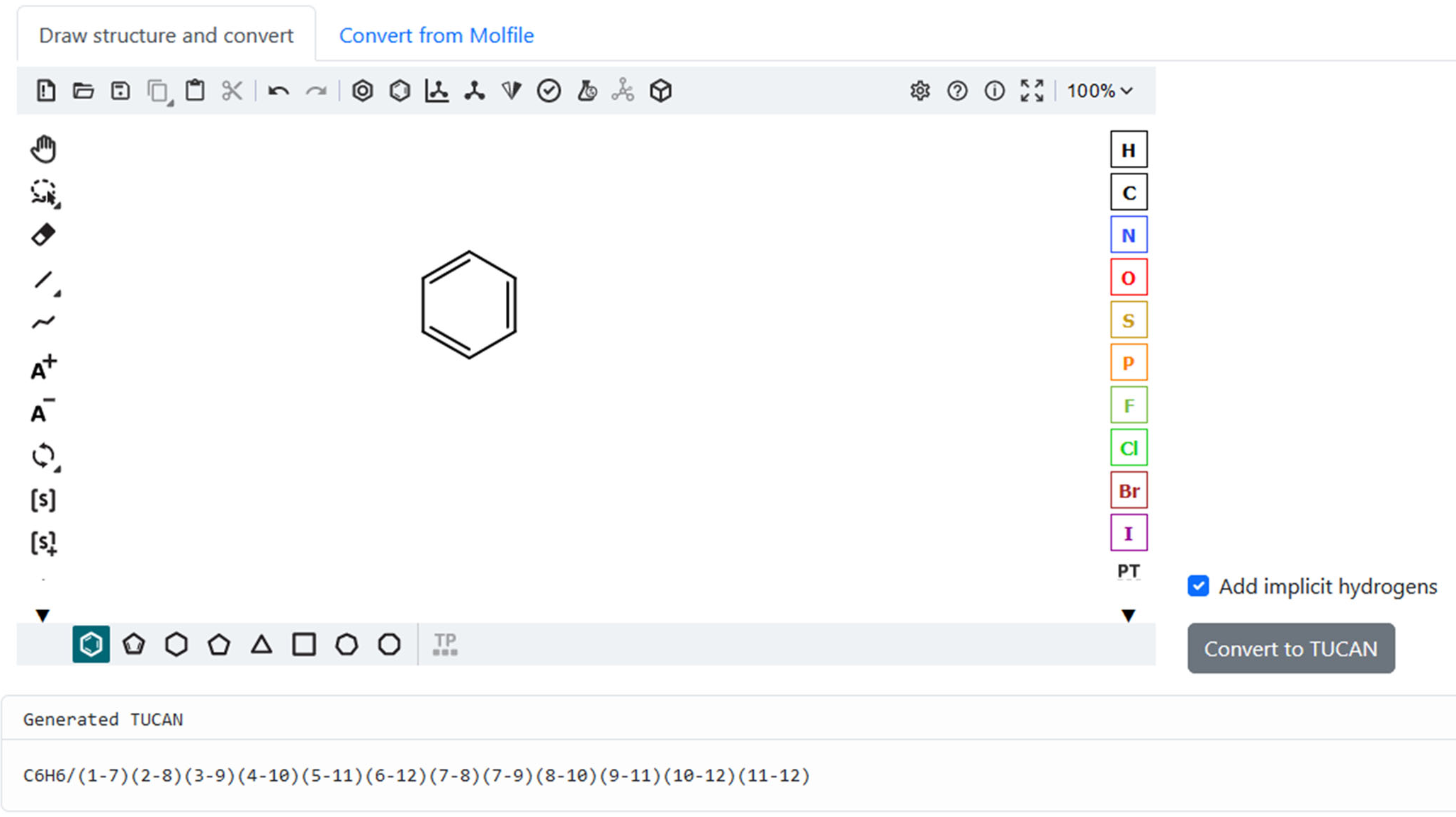Select Chlorine atom Cl
Viewport: 1456px width, 817px height.
point(1129,447)
